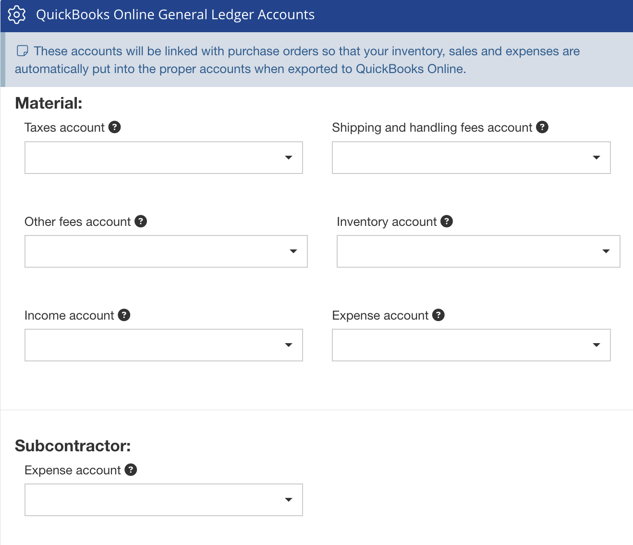Click the gear icon in the header

[x=16, y=15]
